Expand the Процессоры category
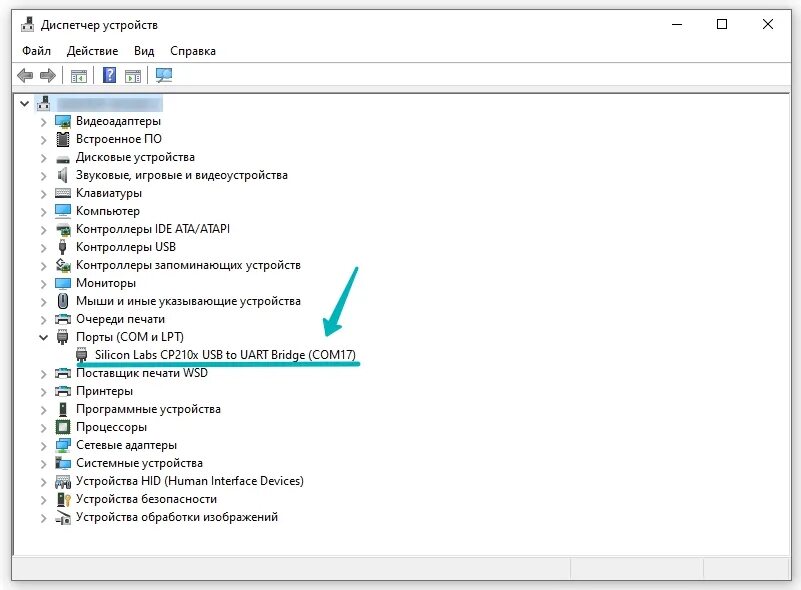The image size is (801, 590). pos(43,428)
